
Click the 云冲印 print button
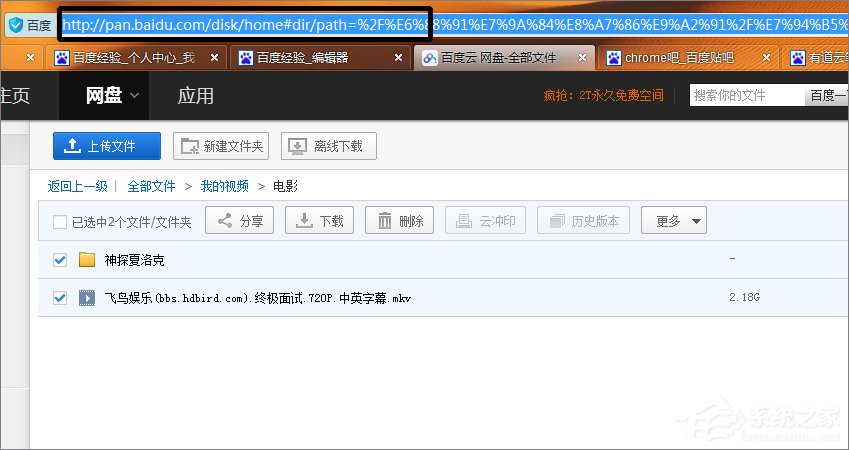[x=485, y=220]
